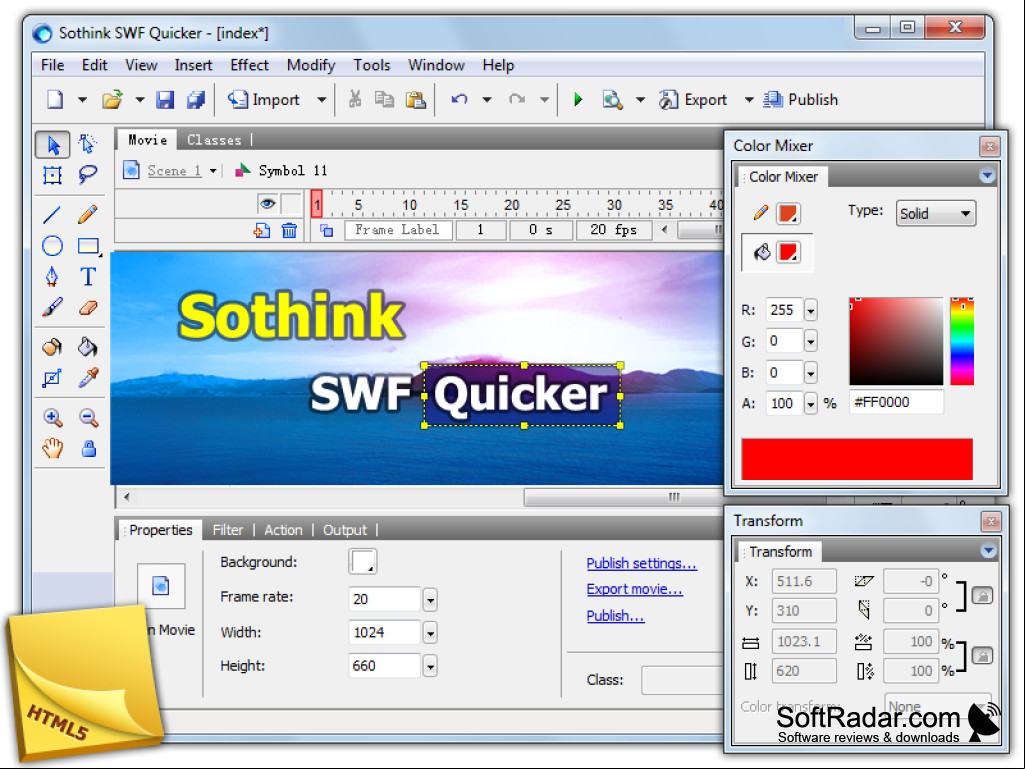Click the Undo arrow icon
The image size is (1025, 769).
460,99
